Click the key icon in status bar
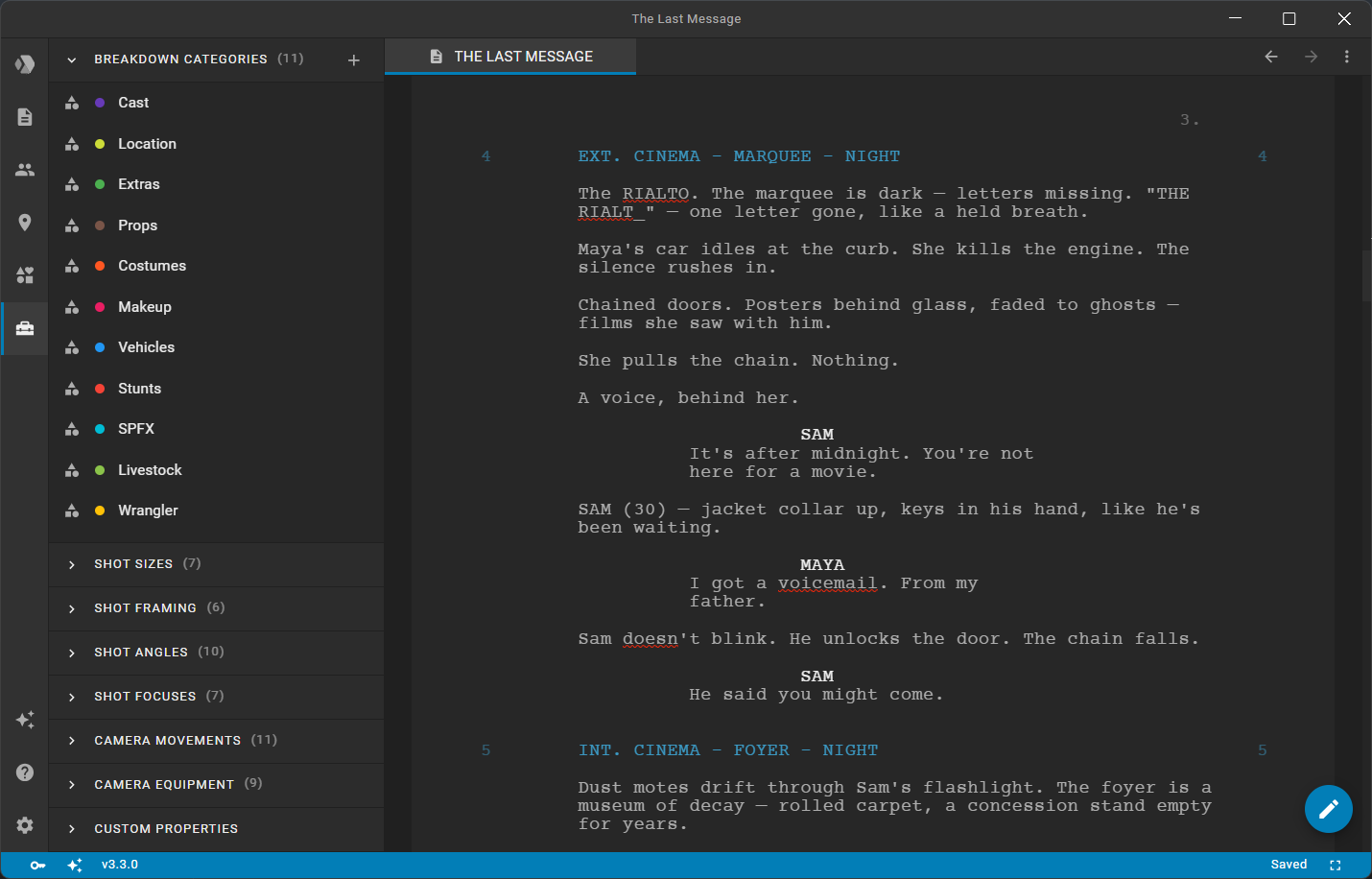The image size is (1372, 879). click(x=37, y=866)
